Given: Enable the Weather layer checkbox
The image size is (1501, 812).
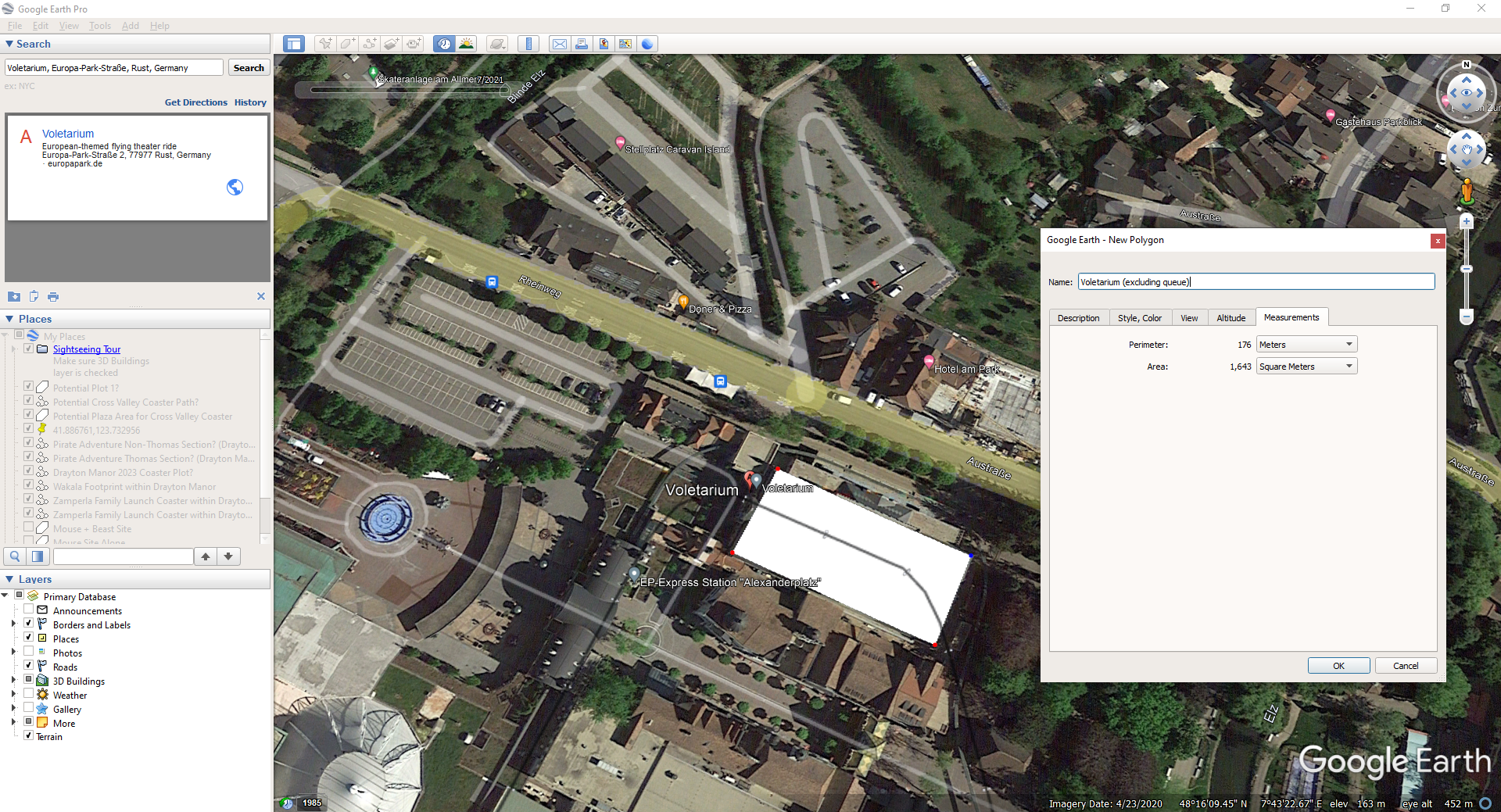Looking at the screenshot, I should click(x=28, y=694).
